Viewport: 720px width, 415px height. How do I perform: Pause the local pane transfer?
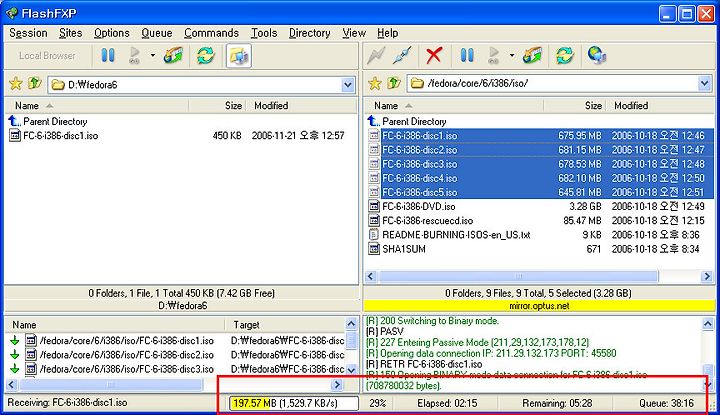coord(108,56)
